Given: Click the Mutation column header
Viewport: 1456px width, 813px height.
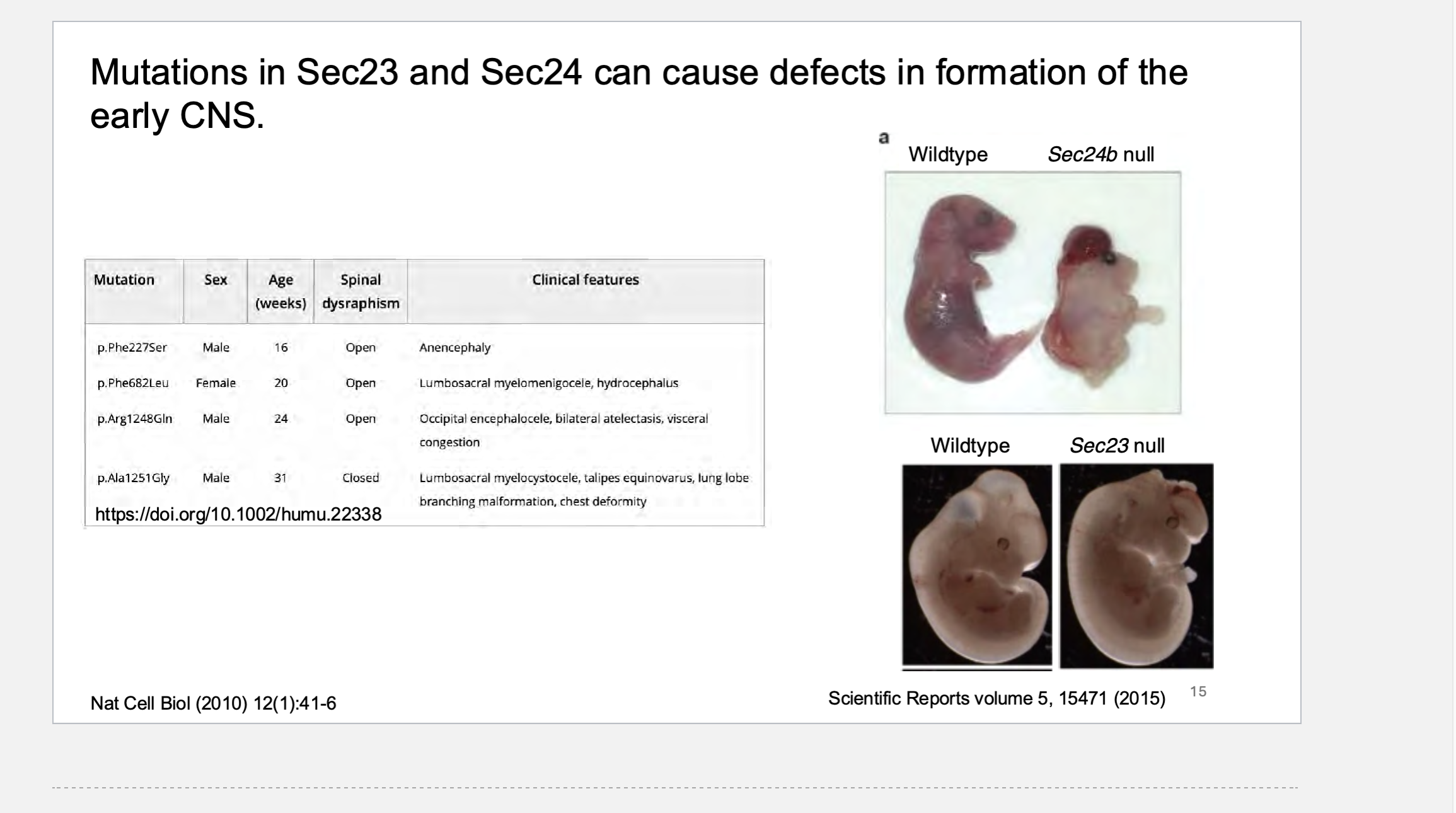Looking at the screenshot, I should pyautogui.click(x=124, y=280).
